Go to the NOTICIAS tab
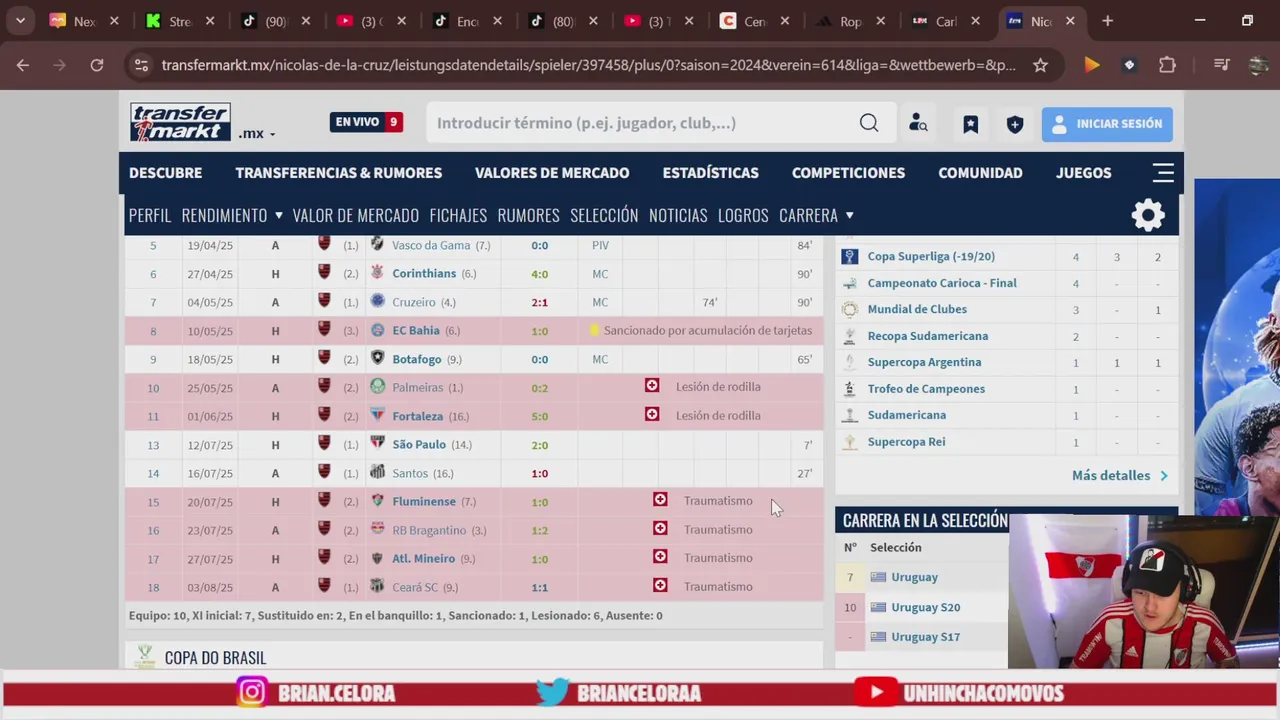 [x=678, y=215]
